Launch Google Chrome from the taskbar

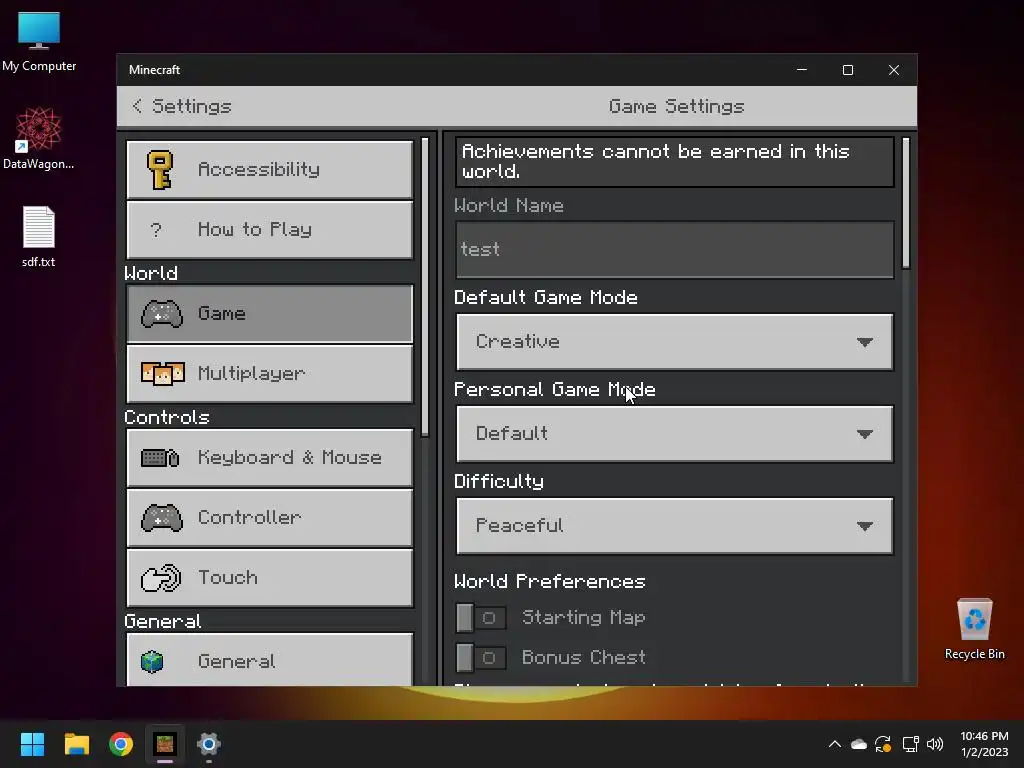[x=121, y=744]
